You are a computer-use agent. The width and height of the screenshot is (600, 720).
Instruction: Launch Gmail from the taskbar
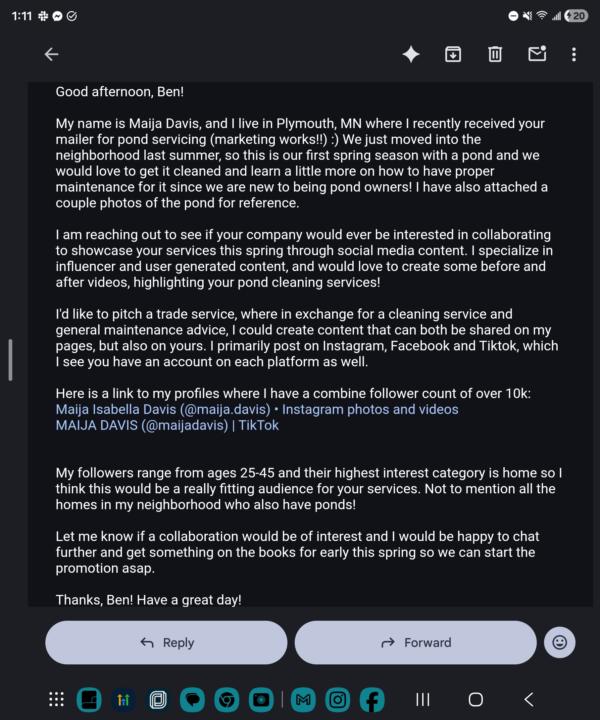point(303,699)
